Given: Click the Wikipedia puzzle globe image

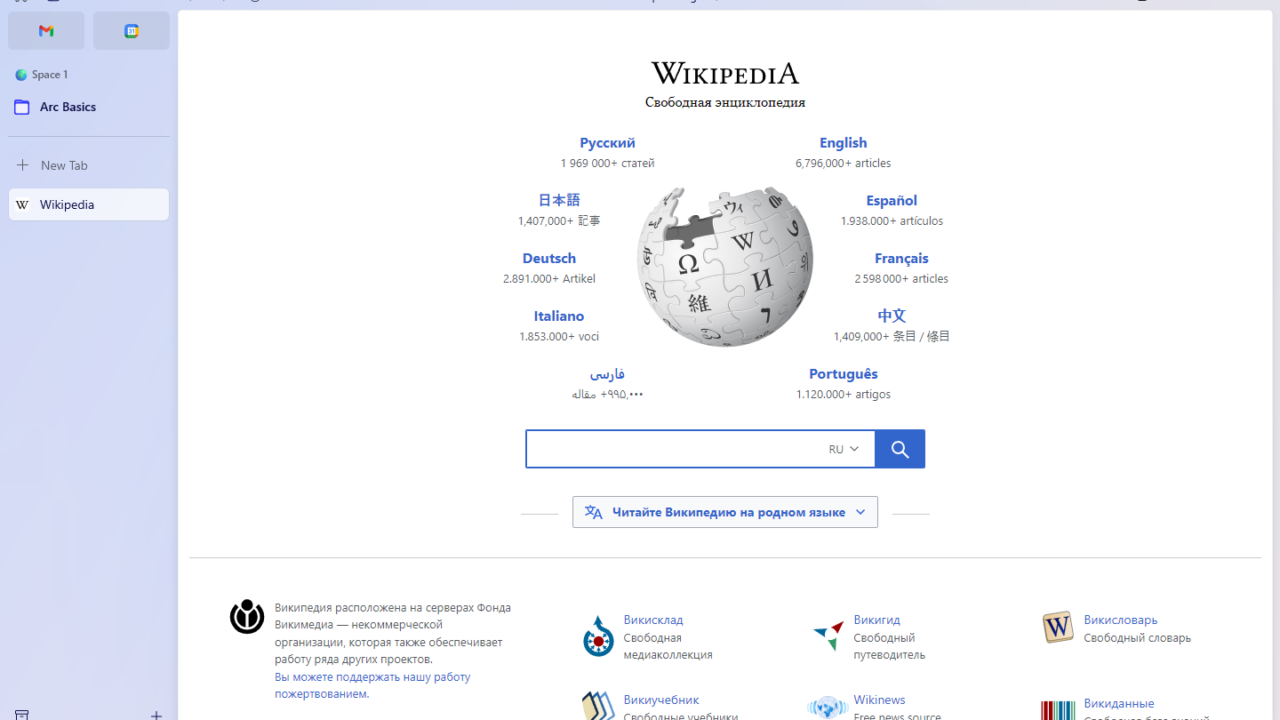Looking at the screenshot, I should (725, 267).
